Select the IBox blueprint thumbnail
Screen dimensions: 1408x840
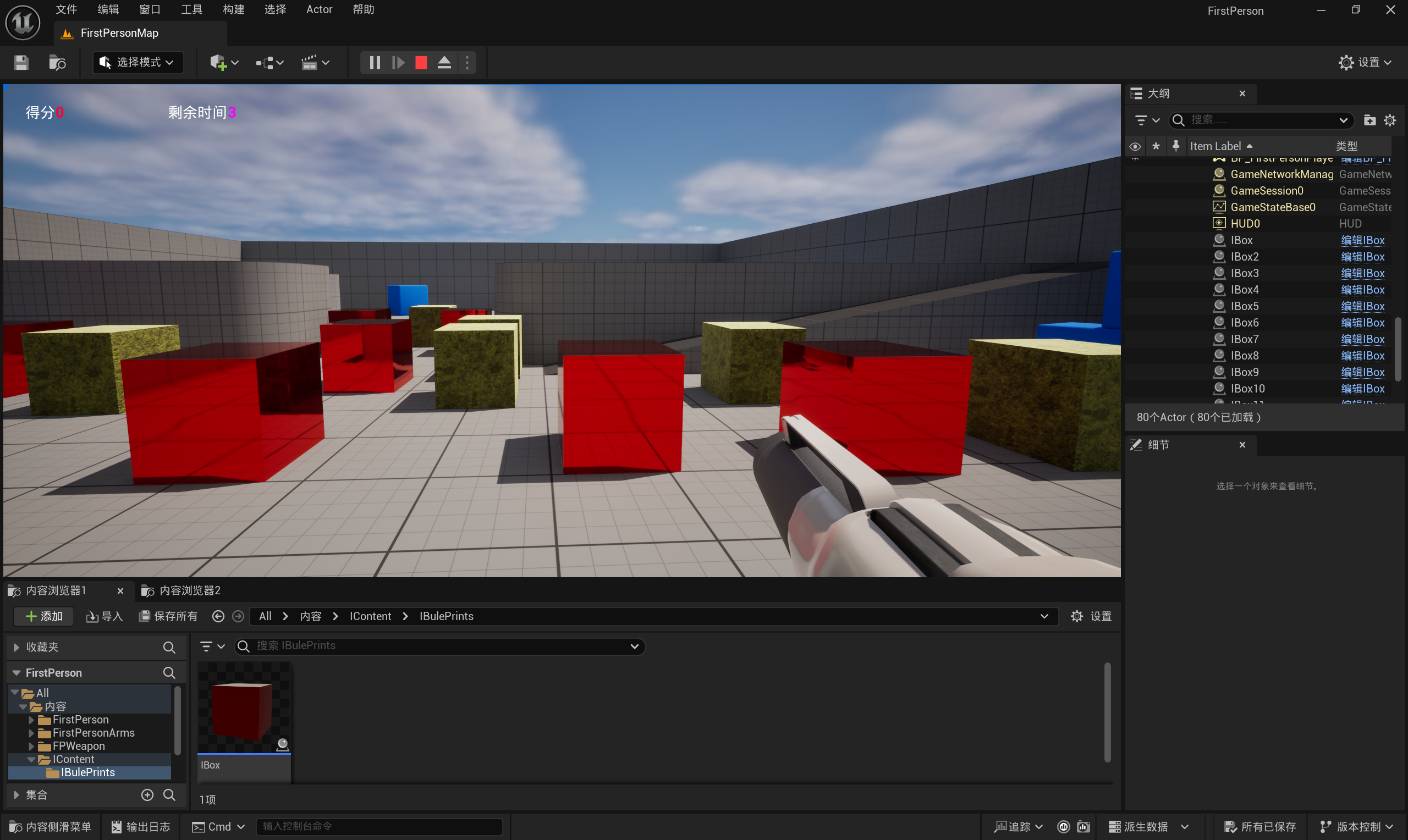click(244, 710)
